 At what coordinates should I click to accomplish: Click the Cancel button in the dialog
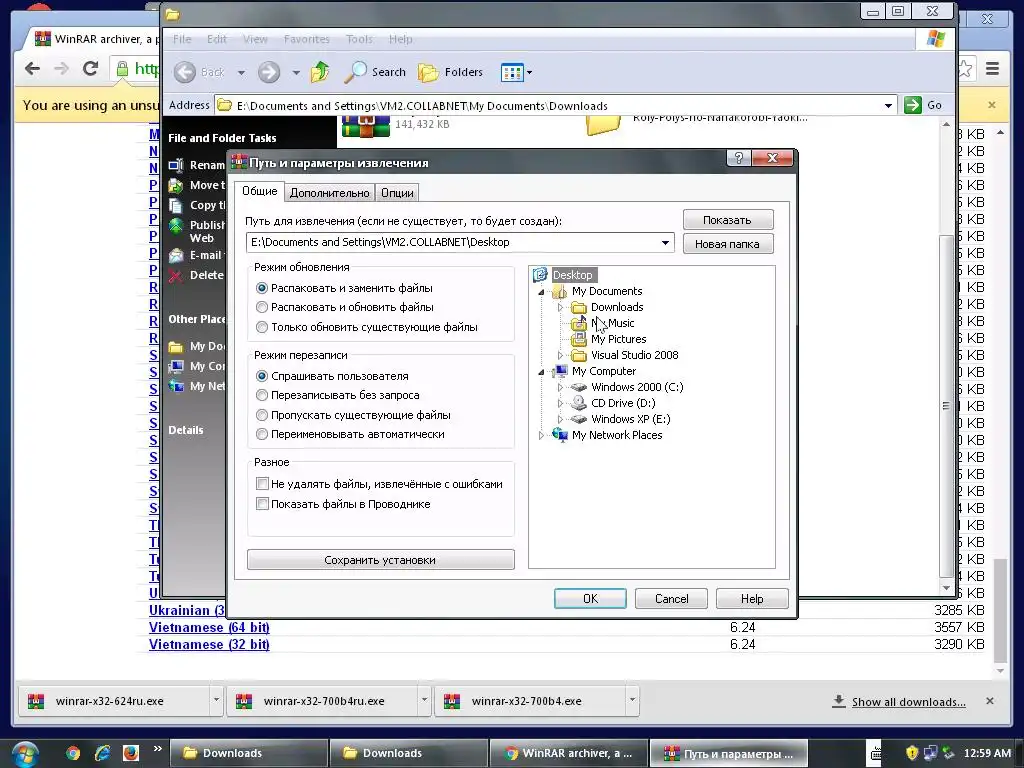click(x=671, y=598)
